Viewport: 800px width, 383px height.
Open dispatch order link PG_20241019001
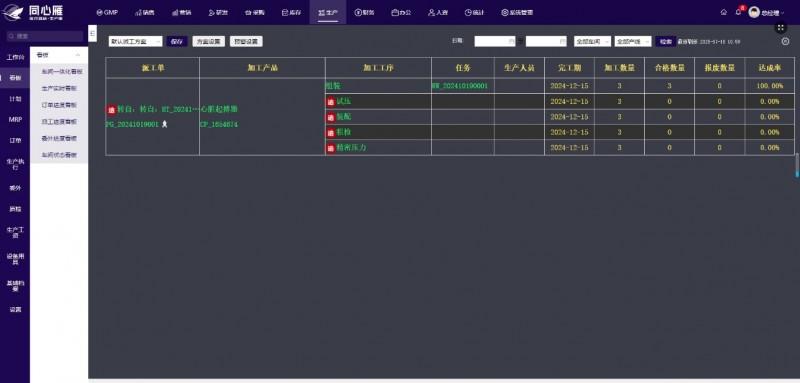[x=133, y=124]
